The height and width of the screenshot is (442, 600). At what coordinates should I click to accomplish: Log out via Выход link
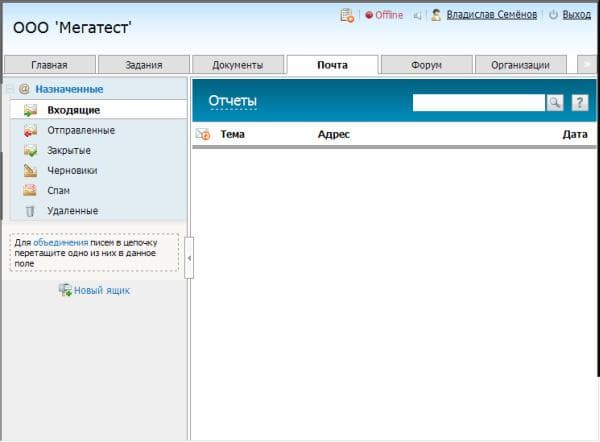tap(576, 15)
